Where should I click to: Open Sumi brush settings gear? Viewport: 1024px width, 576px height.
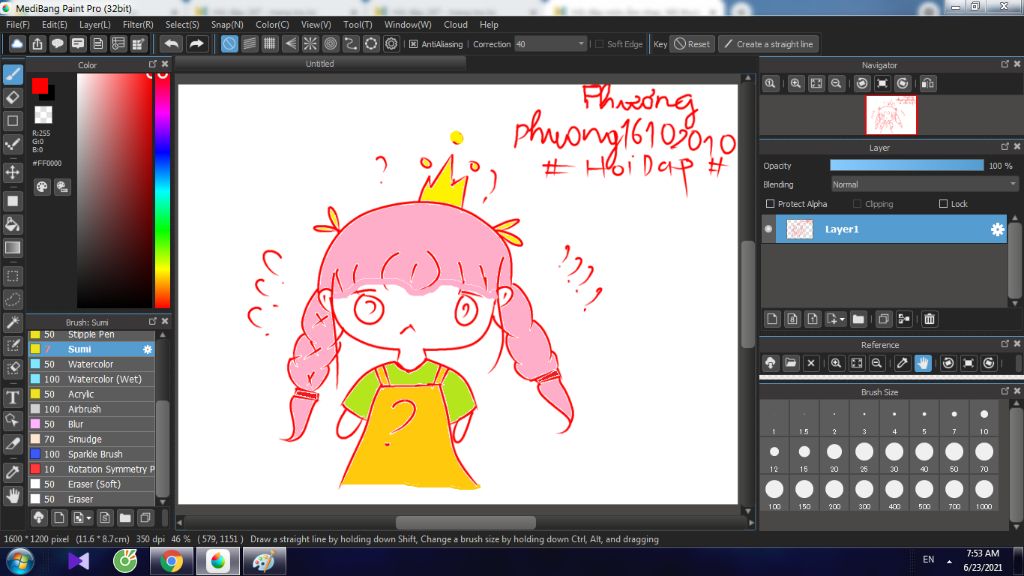(148, 349)
